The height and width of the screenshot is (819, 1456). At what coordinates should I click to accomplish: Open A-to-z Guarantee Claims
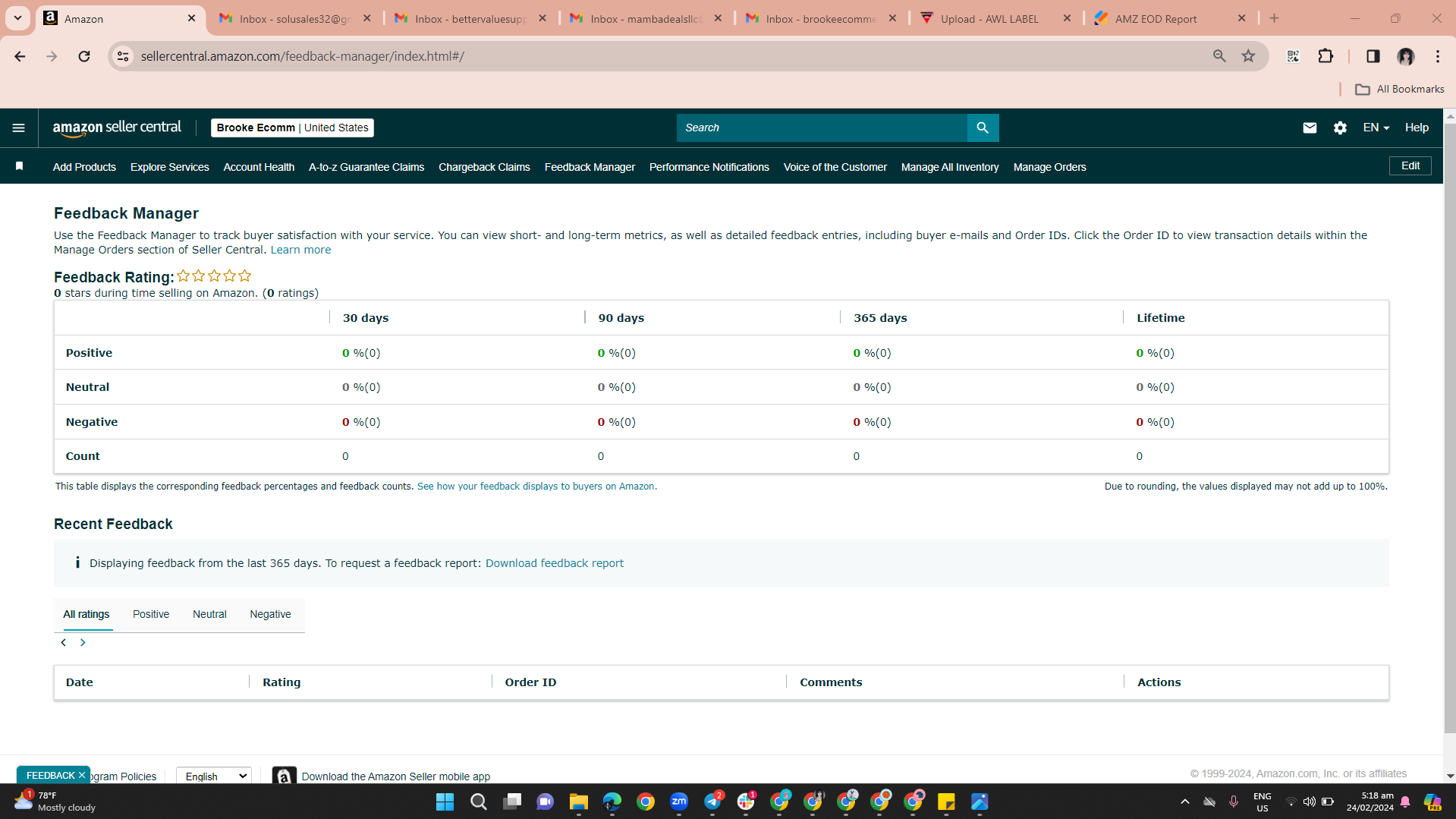pos(366,167)
